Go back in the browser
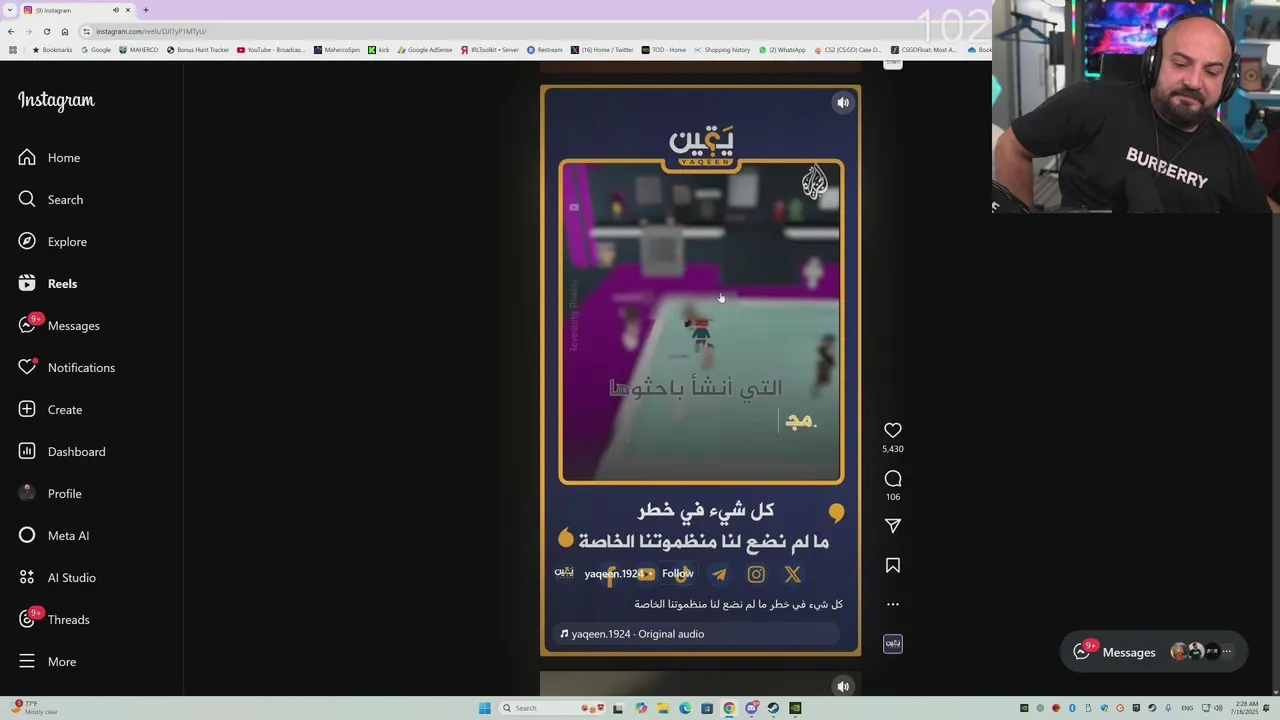 click(x=11, y=31)
